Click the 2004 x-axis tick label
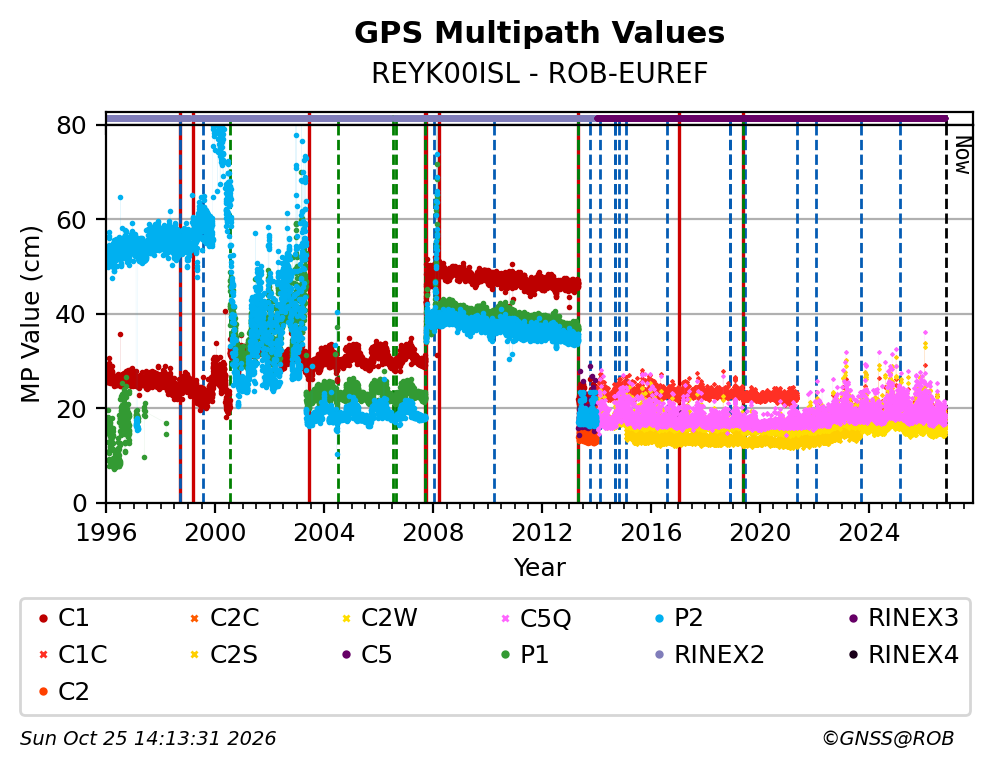 pos(324,533)
